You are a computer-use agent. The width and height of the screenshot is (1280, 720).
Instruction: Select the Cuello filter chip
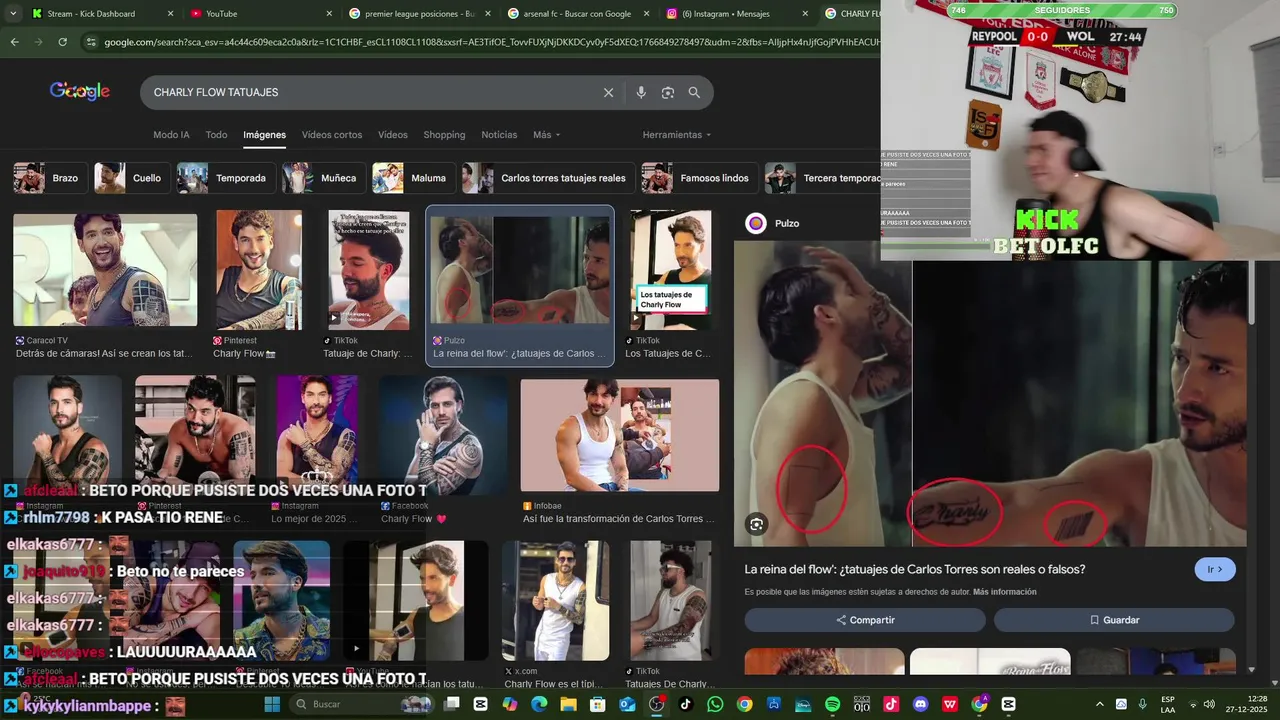[131, 178]
